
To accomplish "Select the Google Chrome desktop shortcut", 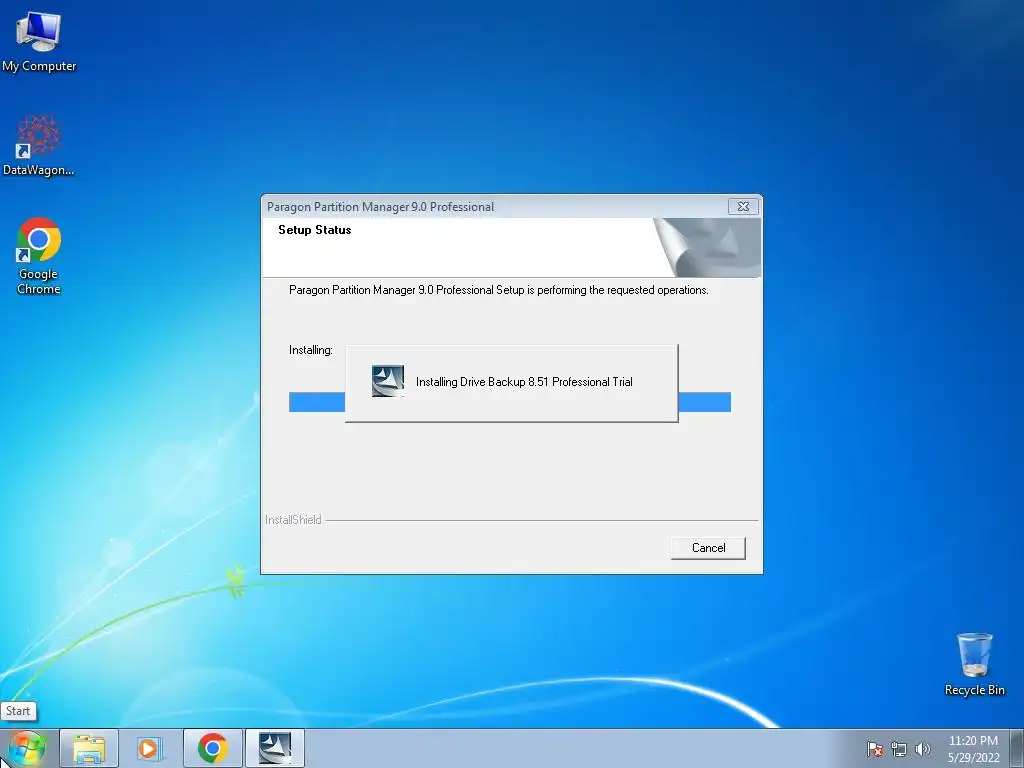I will (39, 256).
